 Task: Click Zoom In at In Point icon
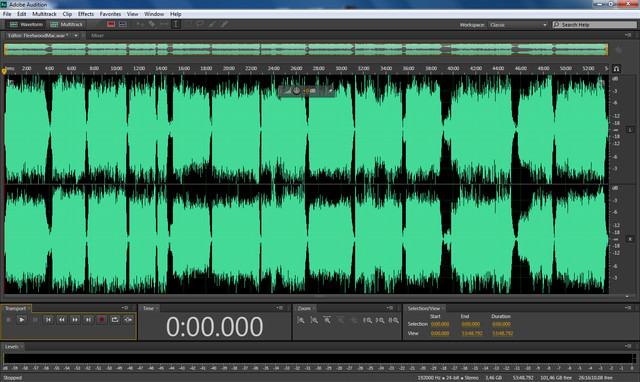pyautogui.click(x=367, y=320)
